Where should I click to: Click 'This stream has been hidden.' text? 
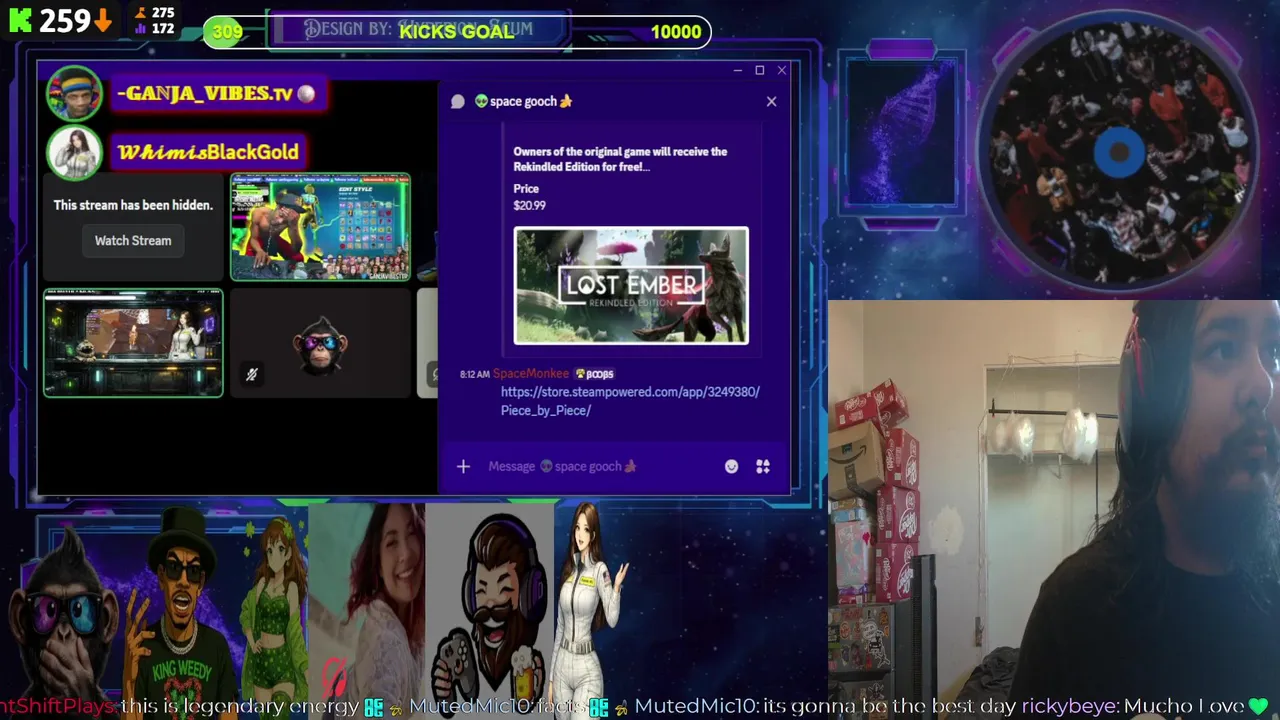[133, 205]
